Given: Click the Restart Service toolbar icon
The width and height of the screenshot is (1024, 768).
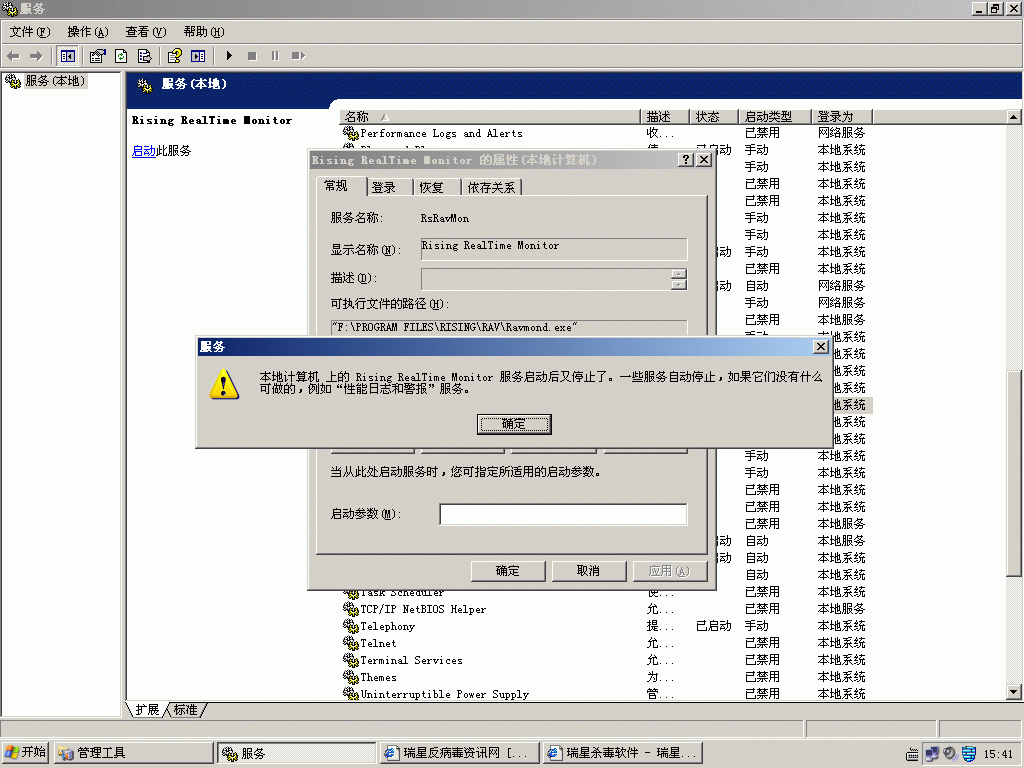Looking at the screenshot, I should [x=298, y=56].
